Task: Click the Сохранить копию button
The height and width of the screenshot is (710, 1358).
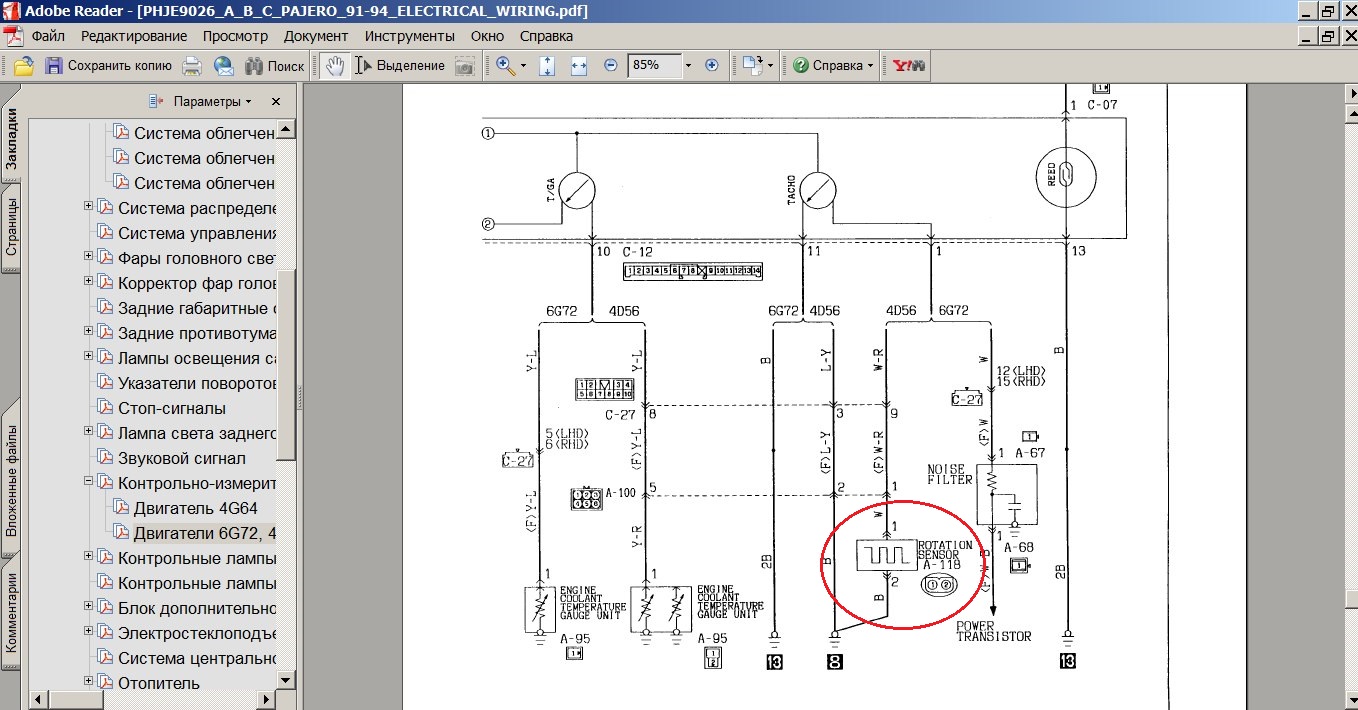Action: (x=108, y=66)
